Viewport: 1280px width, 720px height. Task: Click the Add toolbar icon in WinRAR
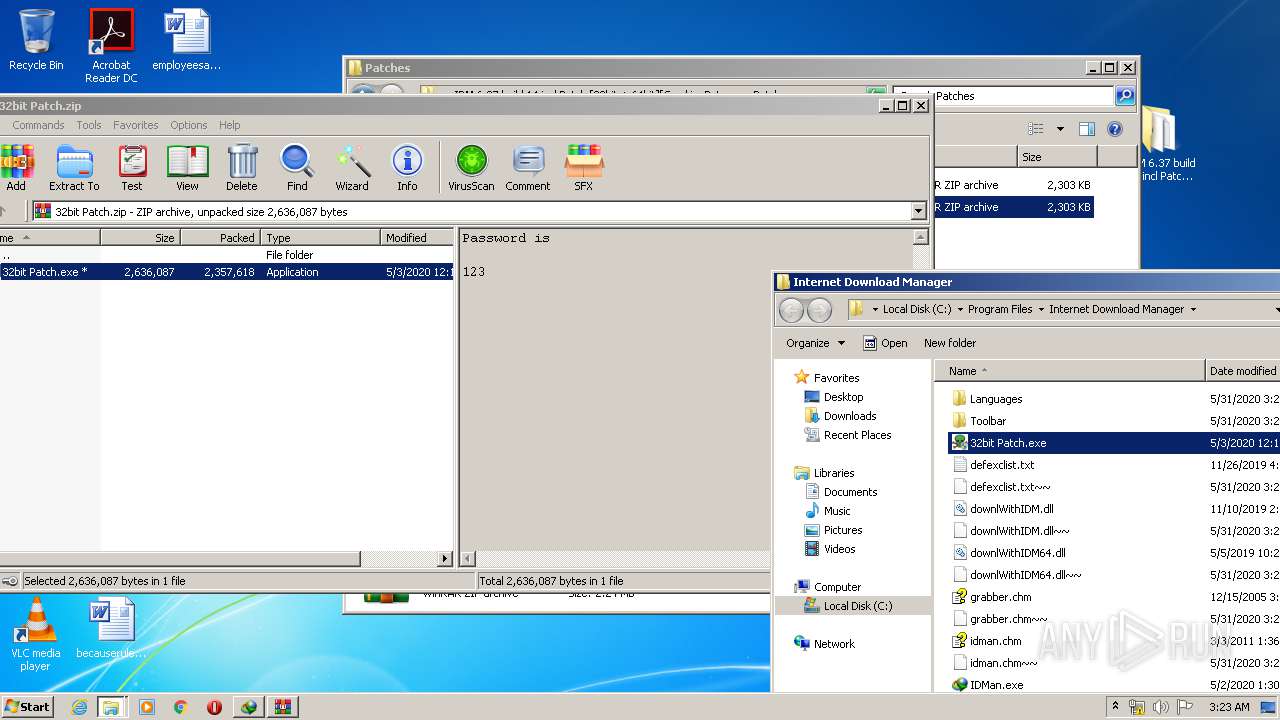click(16, 167)
